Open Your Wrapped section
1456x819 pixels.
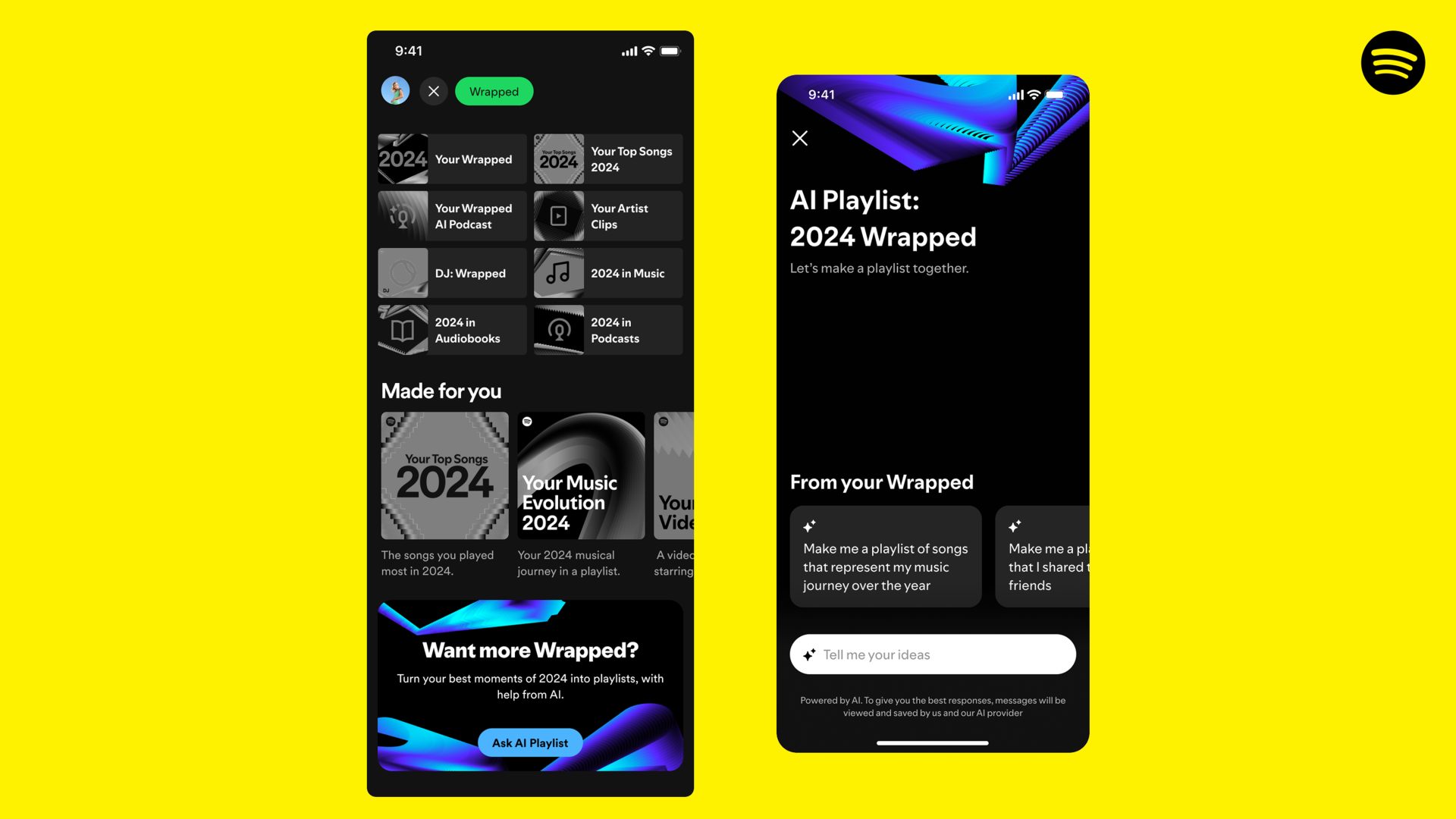click(x=452, y=159)
